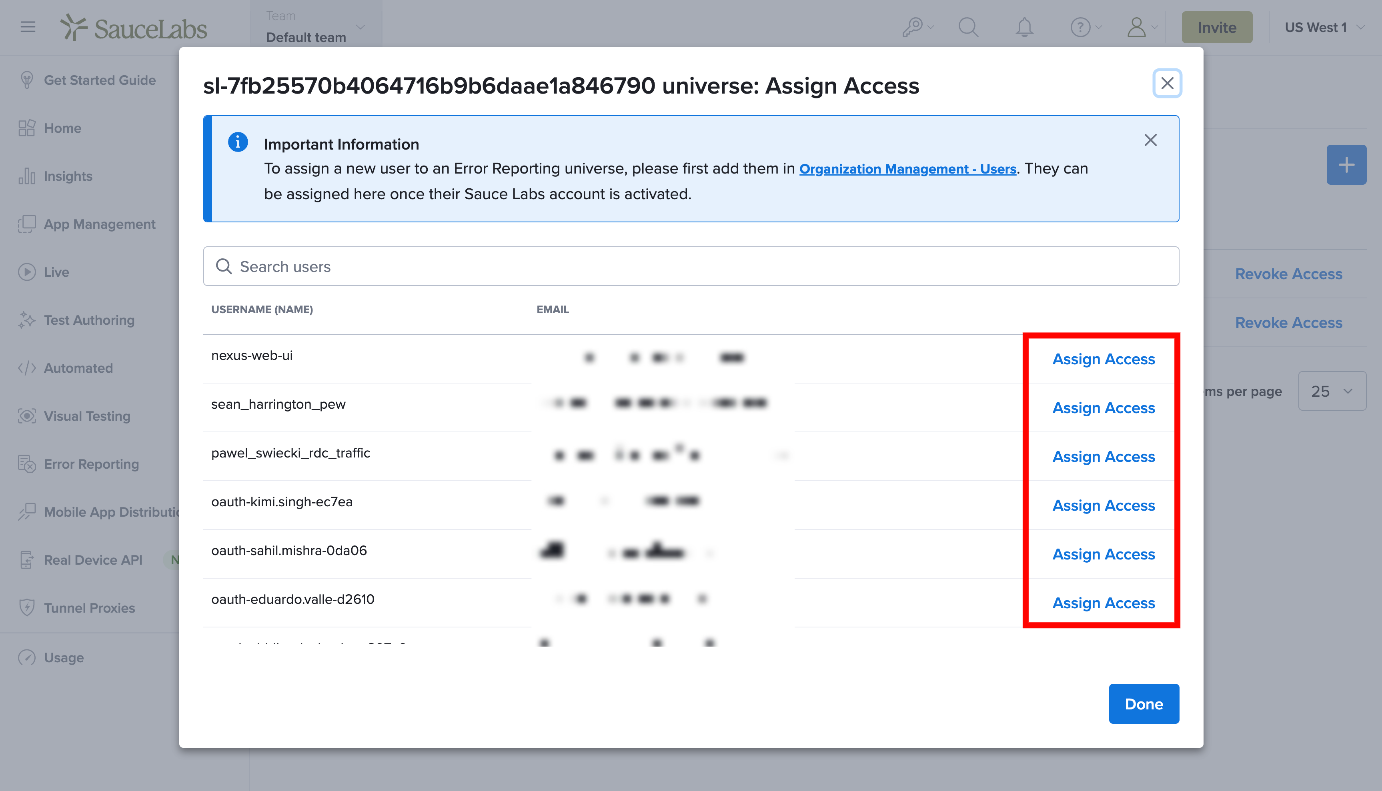Viewport: 1382px width, 791px height.
Task: Click the Mobile App Distribution icon
Action: coord(27,512)
